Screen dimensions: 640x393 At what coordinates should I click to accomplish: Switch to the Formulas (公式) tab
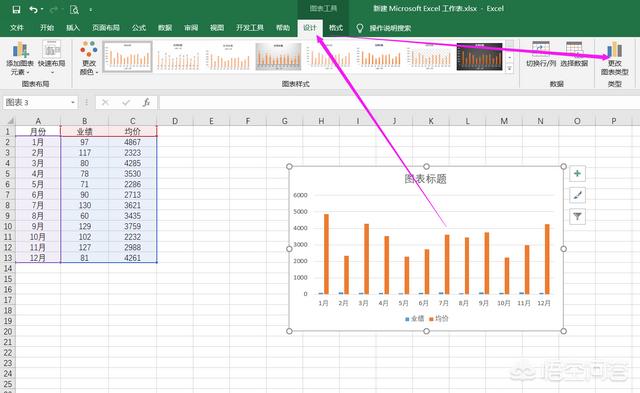click(139, 28)
